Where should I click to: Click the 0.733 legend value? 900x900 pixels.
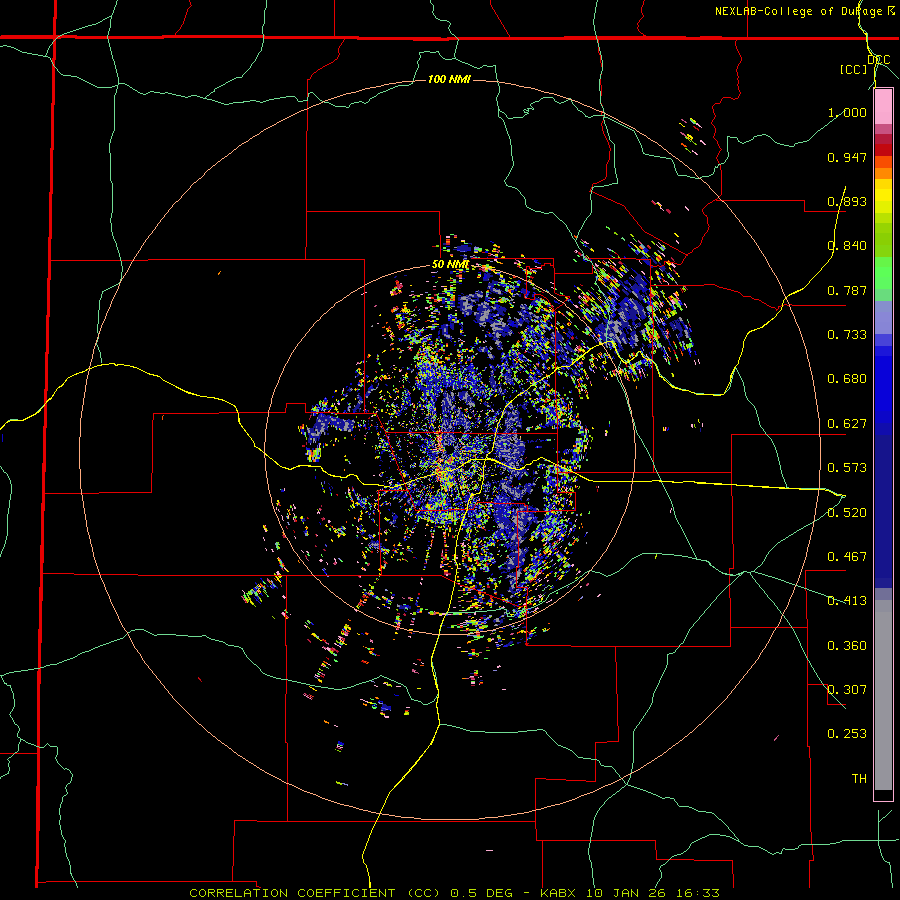click(847, 335)
